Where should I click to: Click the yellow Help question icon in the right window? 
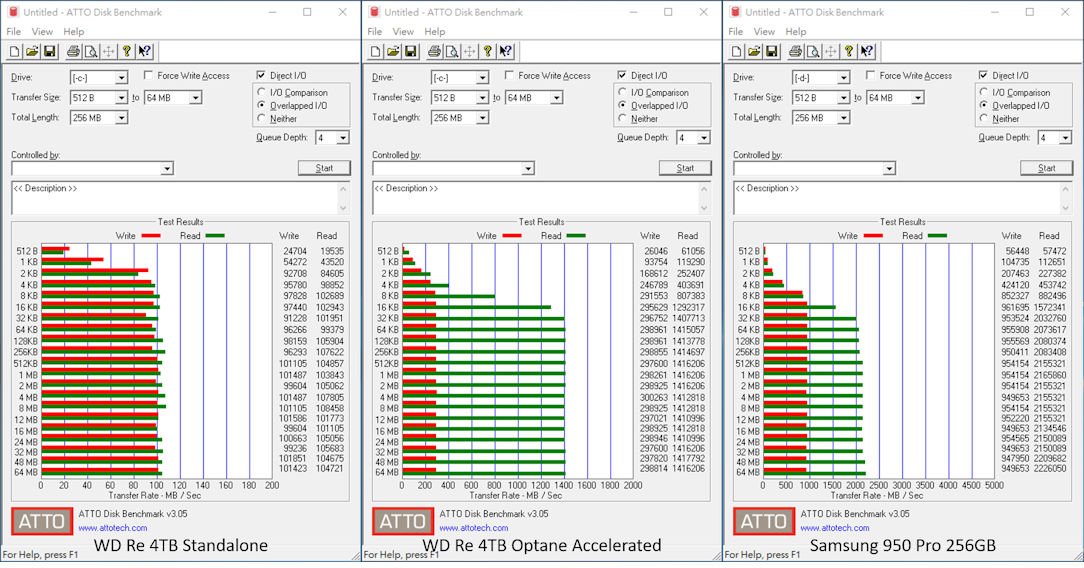pyautogui.click(x=849, y=51)
